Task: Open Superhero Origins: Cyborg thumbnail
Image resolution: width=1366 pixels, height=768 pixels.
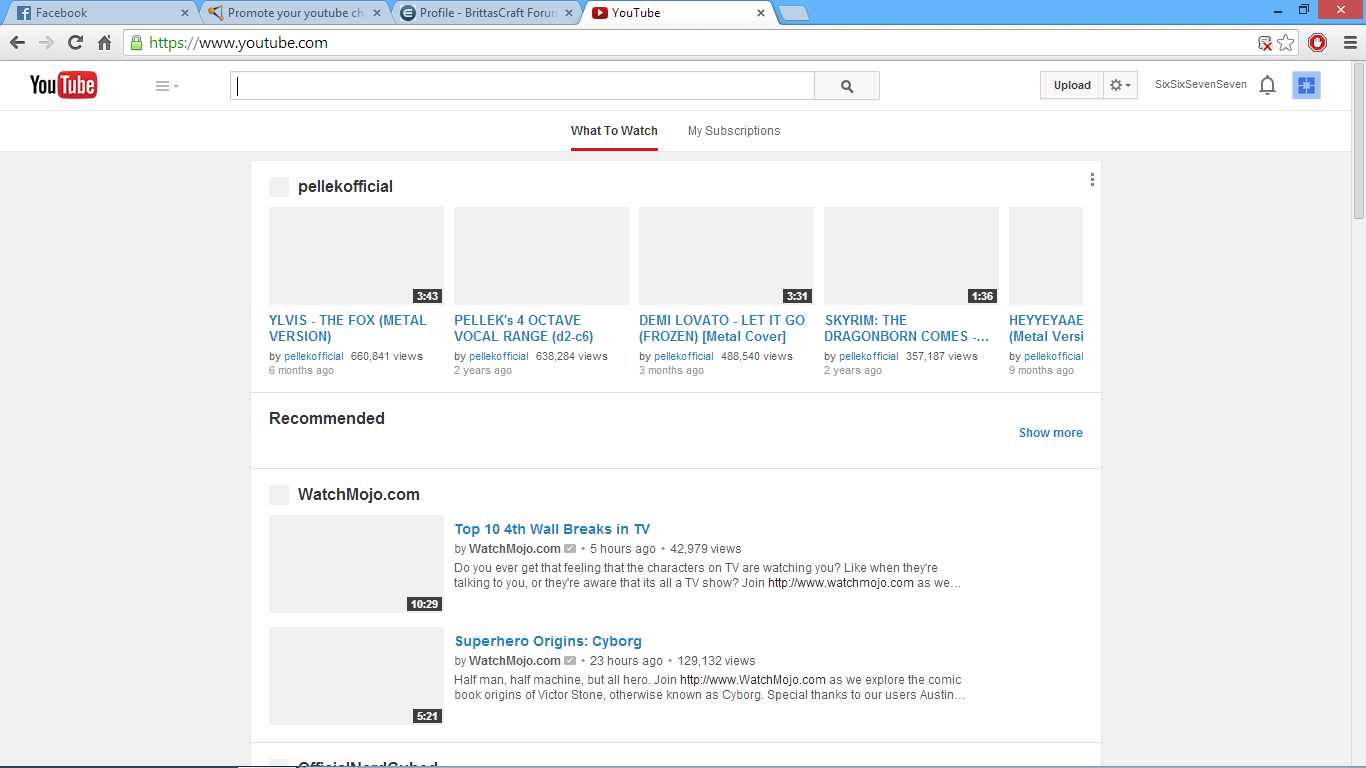Action: pyautogui.click(x=356, y=676)
